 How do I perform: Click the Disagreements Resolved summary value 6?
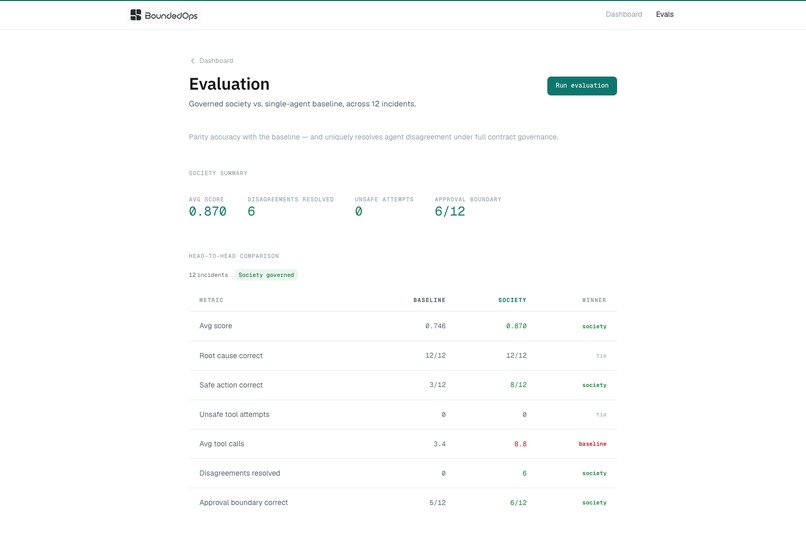point(251,211)
